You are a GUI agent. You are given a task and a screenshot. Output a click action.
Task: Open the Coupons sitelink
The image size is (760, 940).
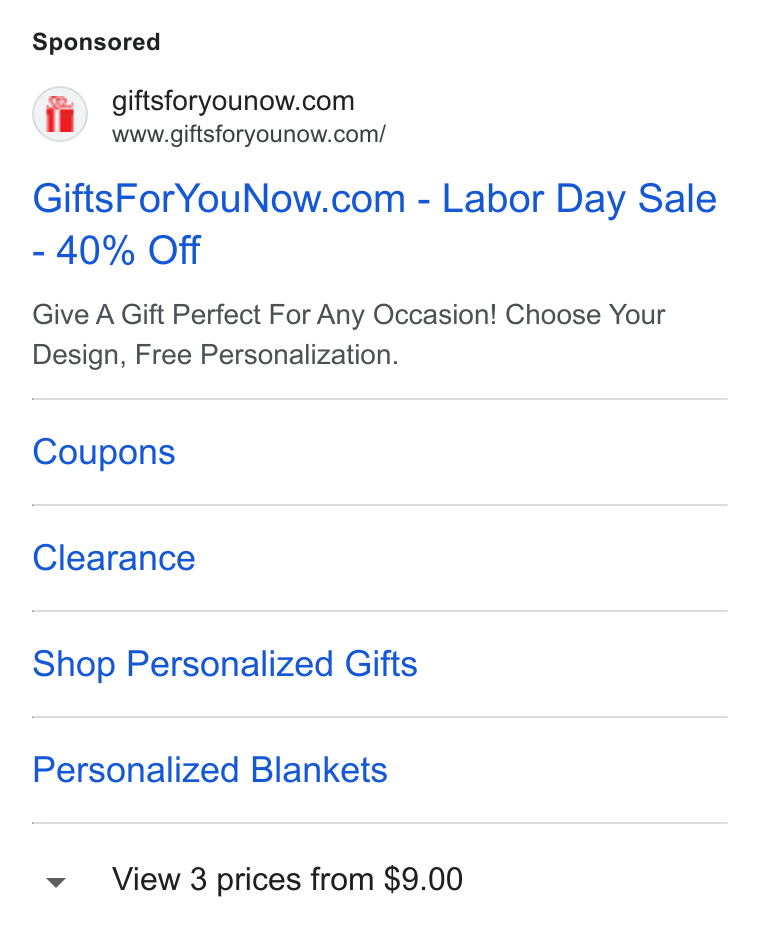(x=104, y=452)
